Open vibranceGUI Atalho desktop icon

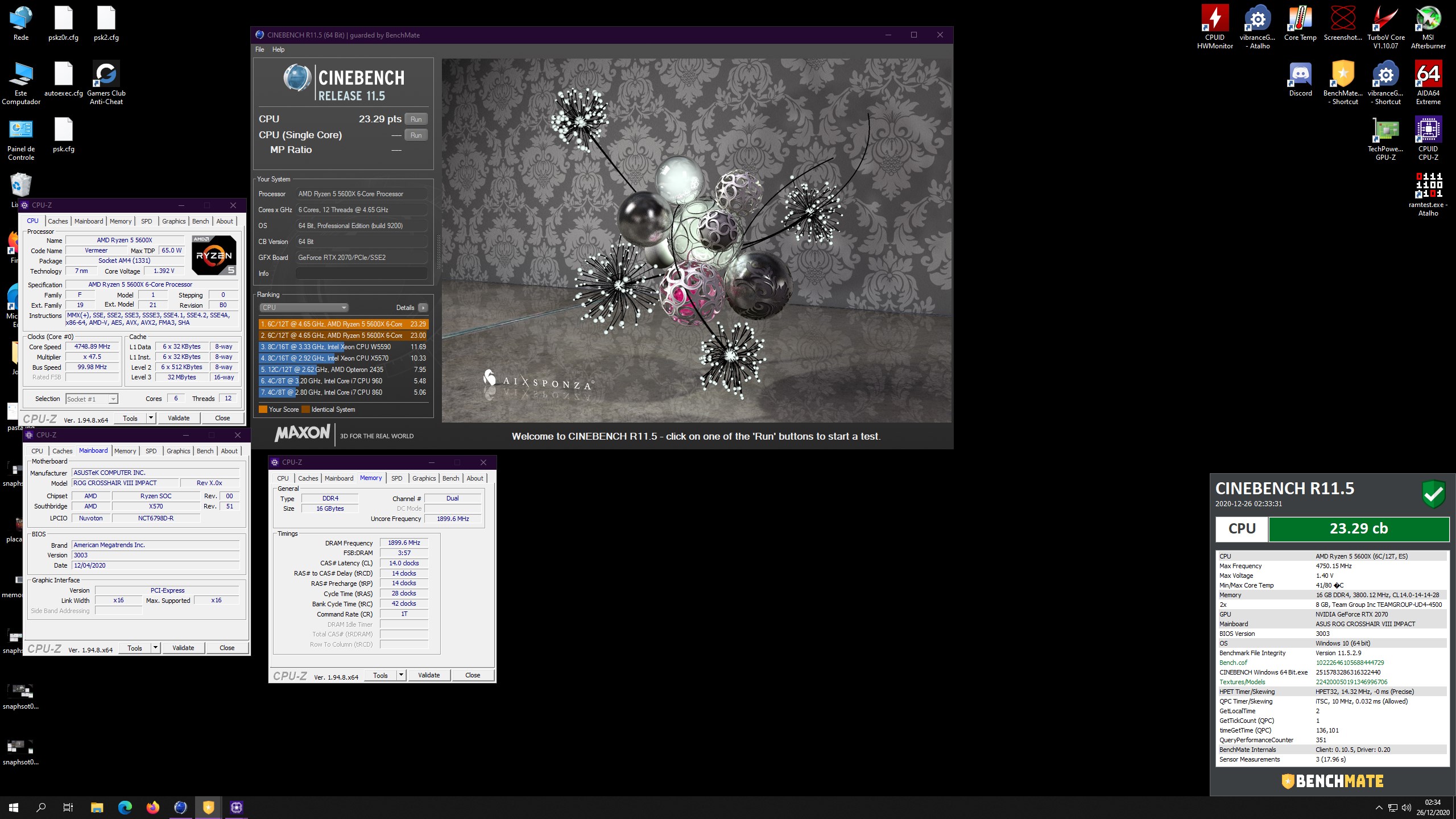point(1258,27)
